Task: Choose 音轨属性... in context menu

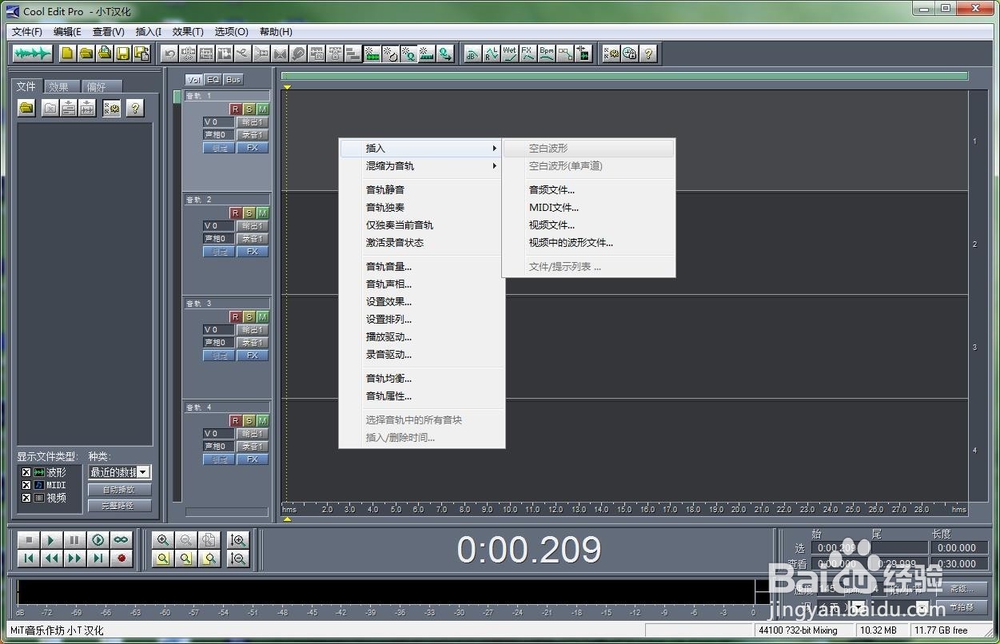Action: [422, 396]
